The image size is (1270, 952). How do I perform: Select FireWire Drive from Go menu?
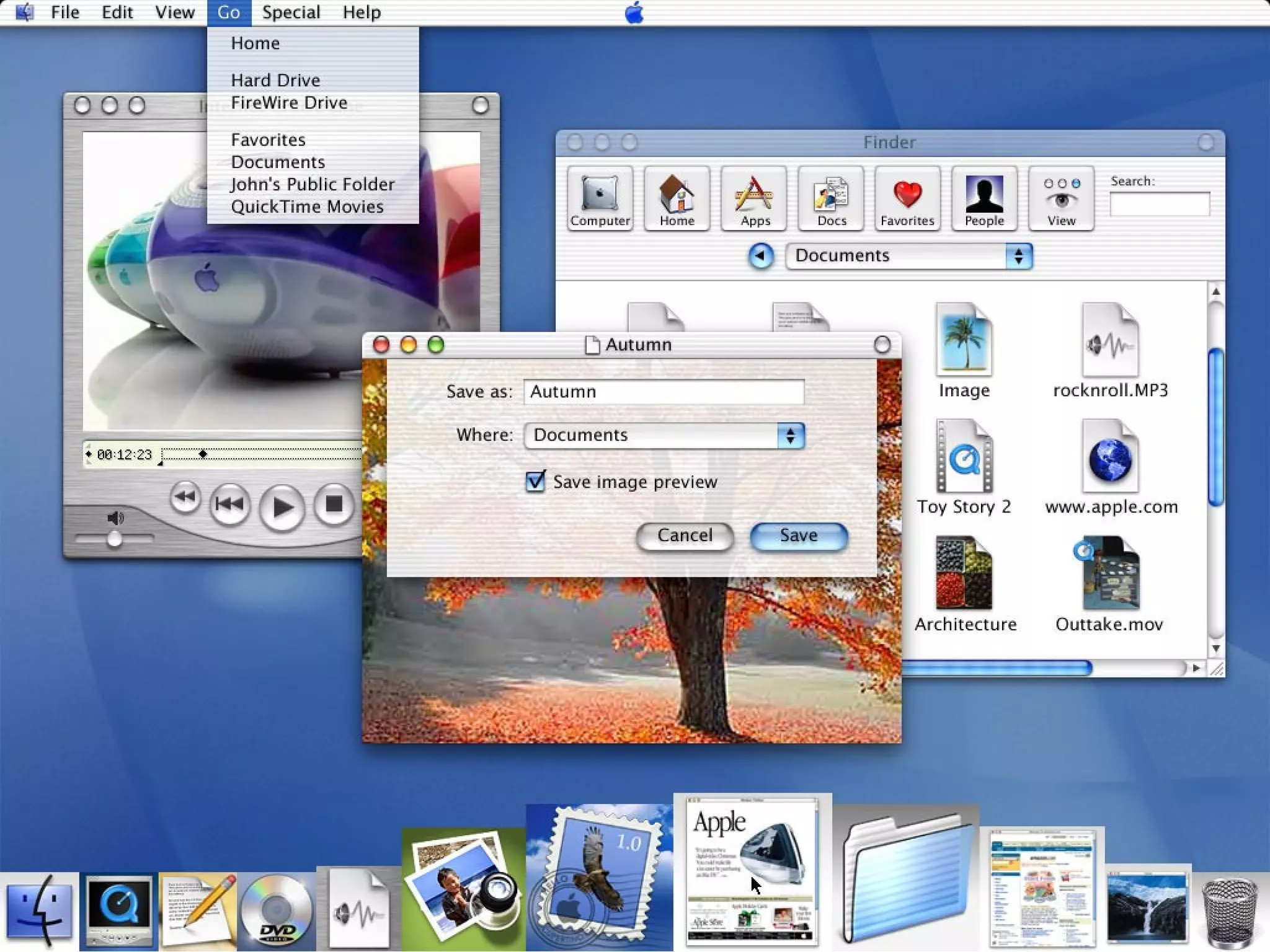click(x=289, y=103)
